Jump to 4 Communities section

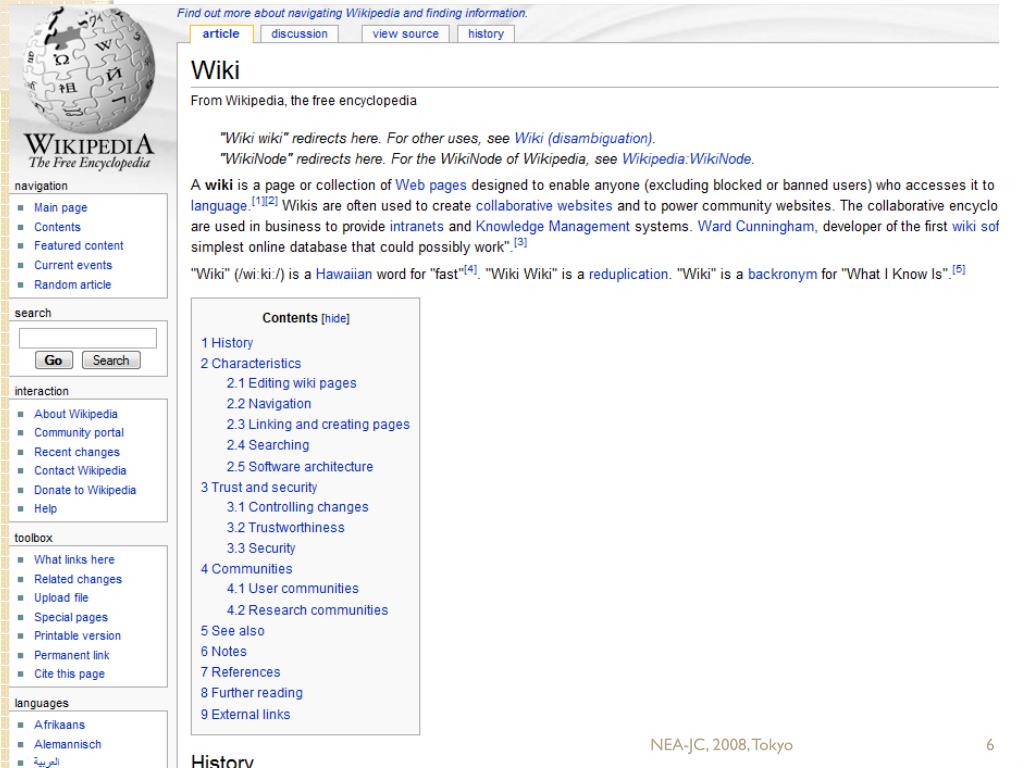tap(246, 569)
